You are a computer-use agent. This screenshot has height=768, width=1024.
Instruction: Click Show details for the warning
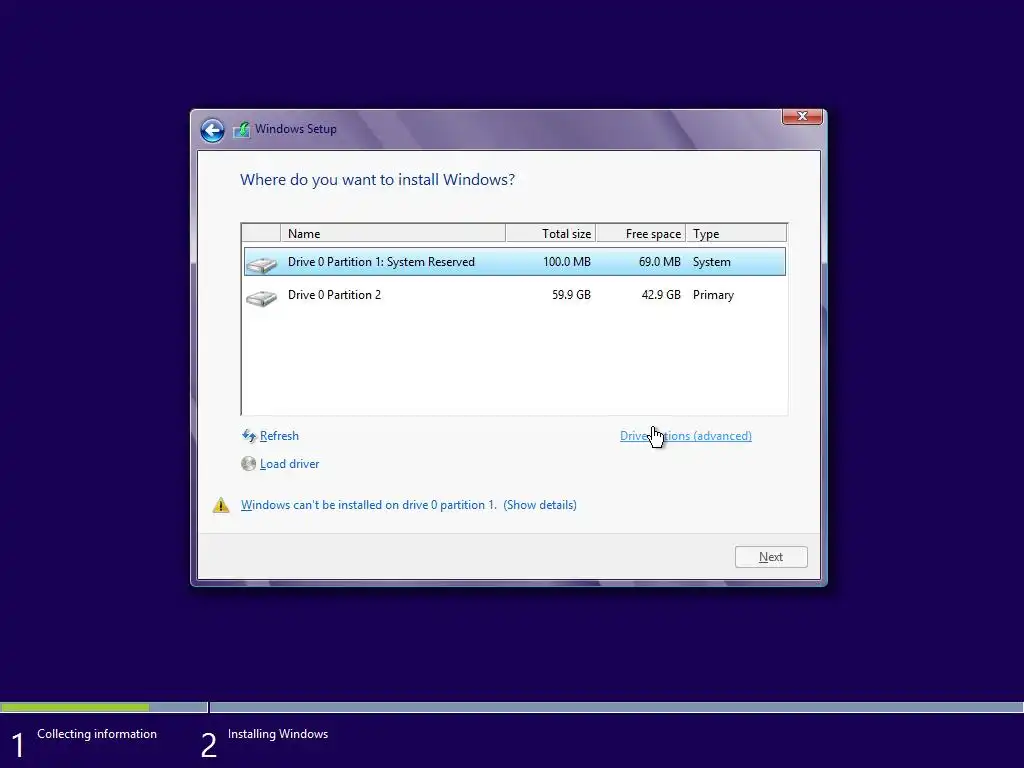540,505
